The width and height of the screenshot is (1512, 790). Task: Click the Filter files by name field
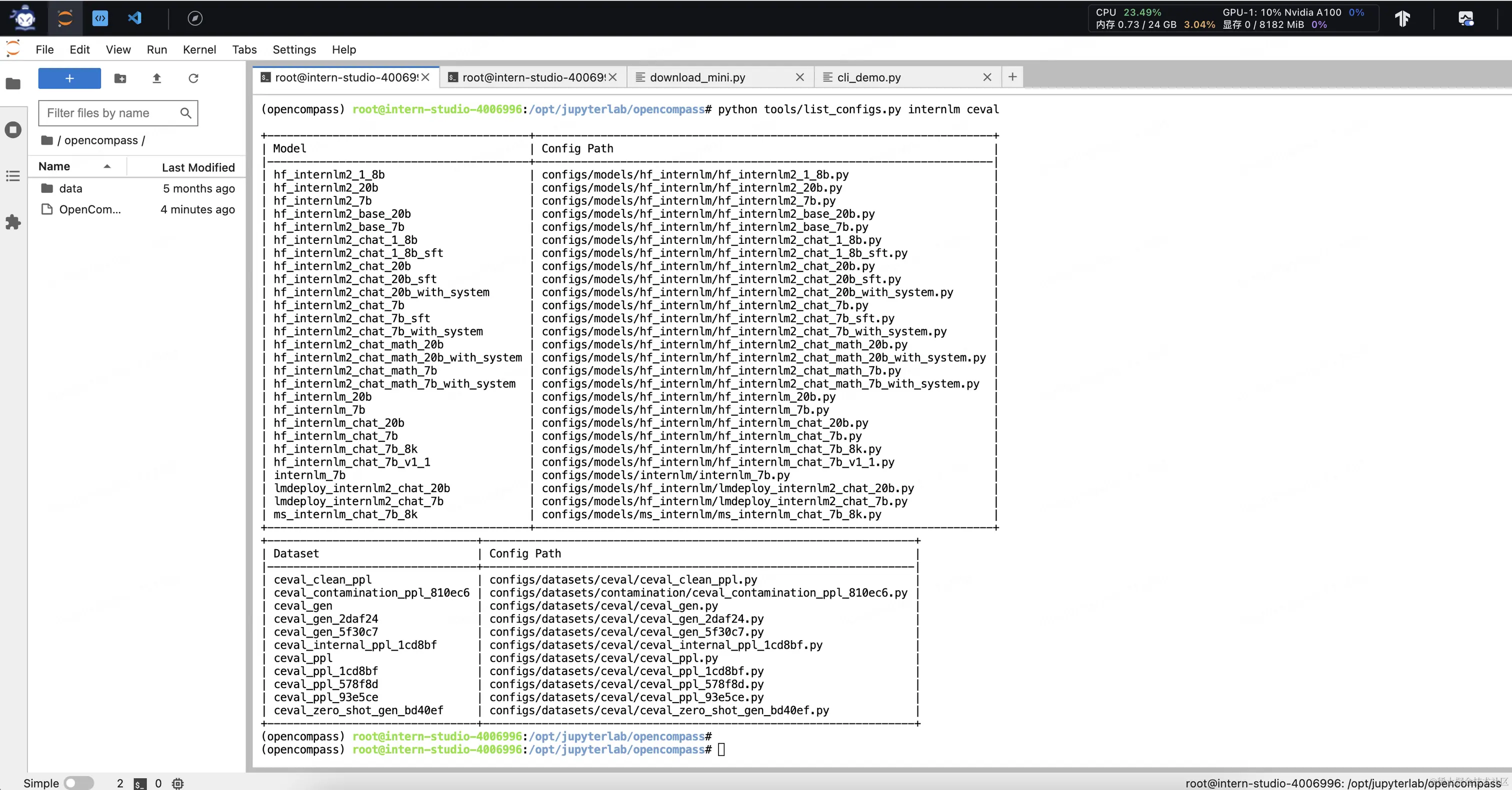tap(111, 112)
